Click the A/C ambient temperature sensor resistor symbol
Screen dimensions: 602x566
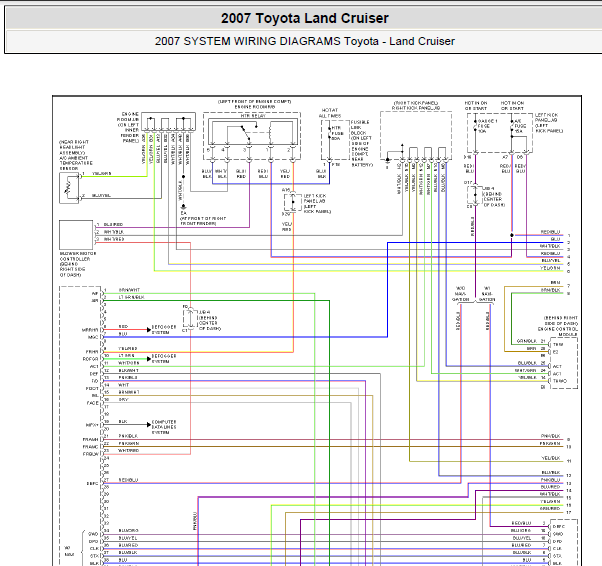pos(68,188)
